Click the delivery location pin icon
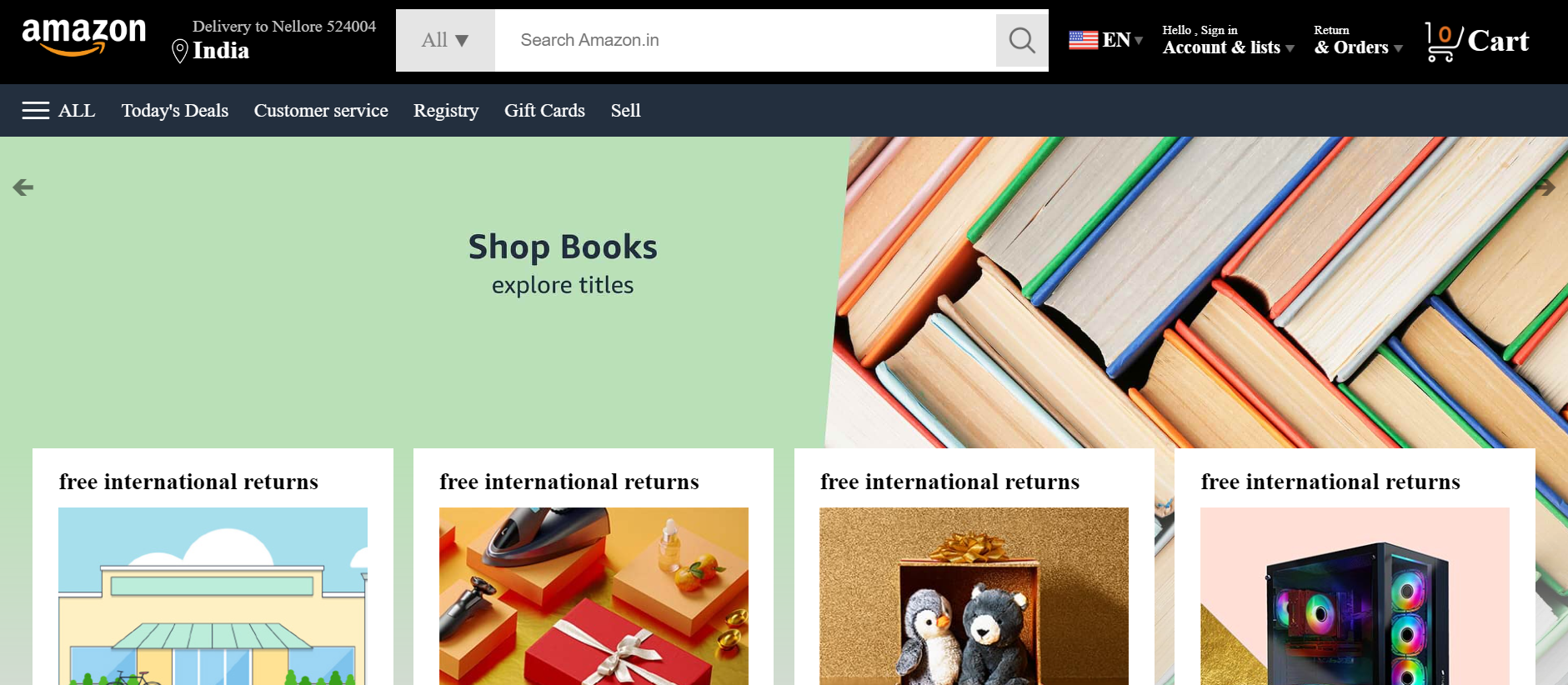Screen dimensions: 1568x685 coord(179,51)
